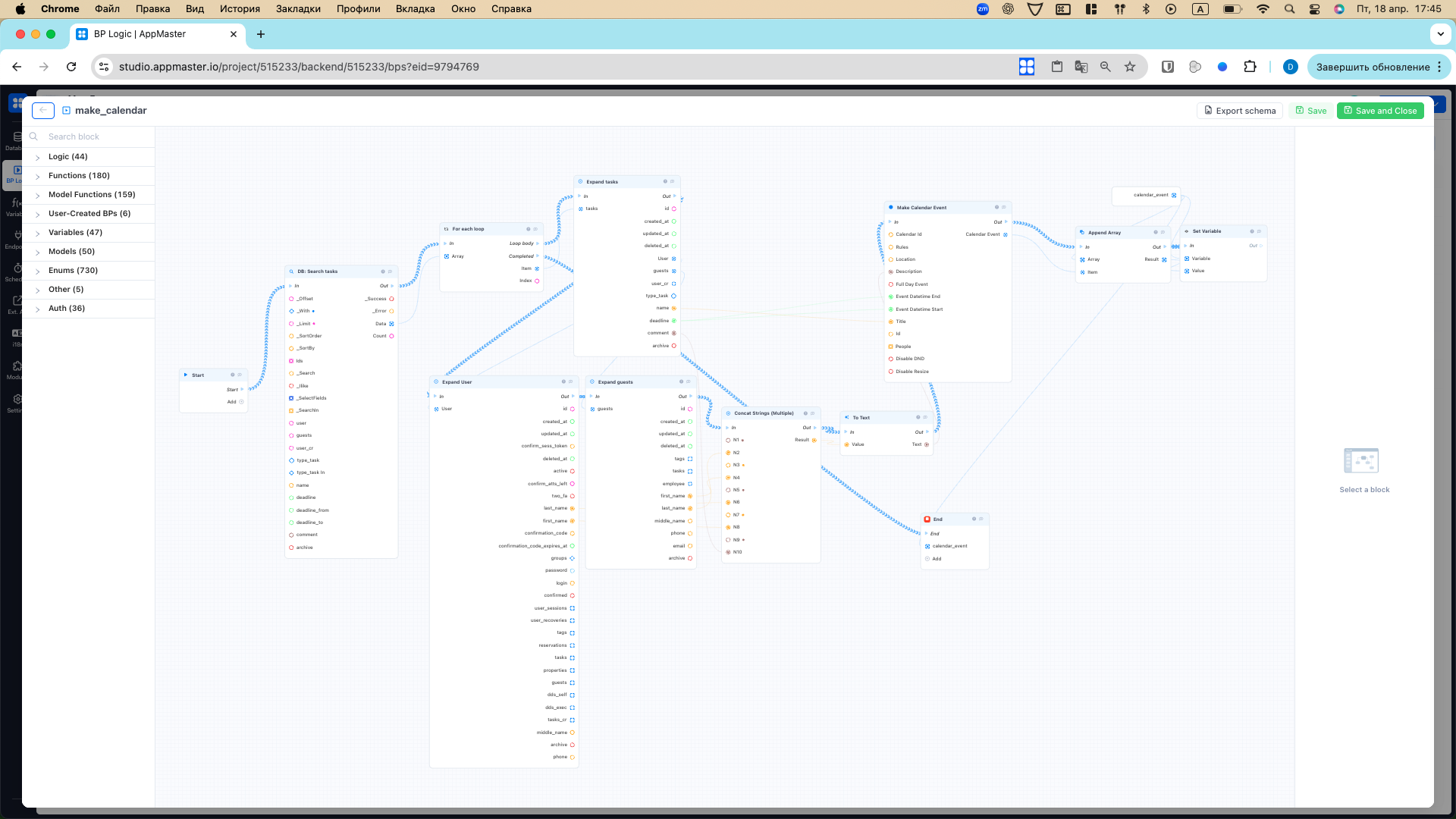Click the Loop body output of For each loop

coord(521,243)
